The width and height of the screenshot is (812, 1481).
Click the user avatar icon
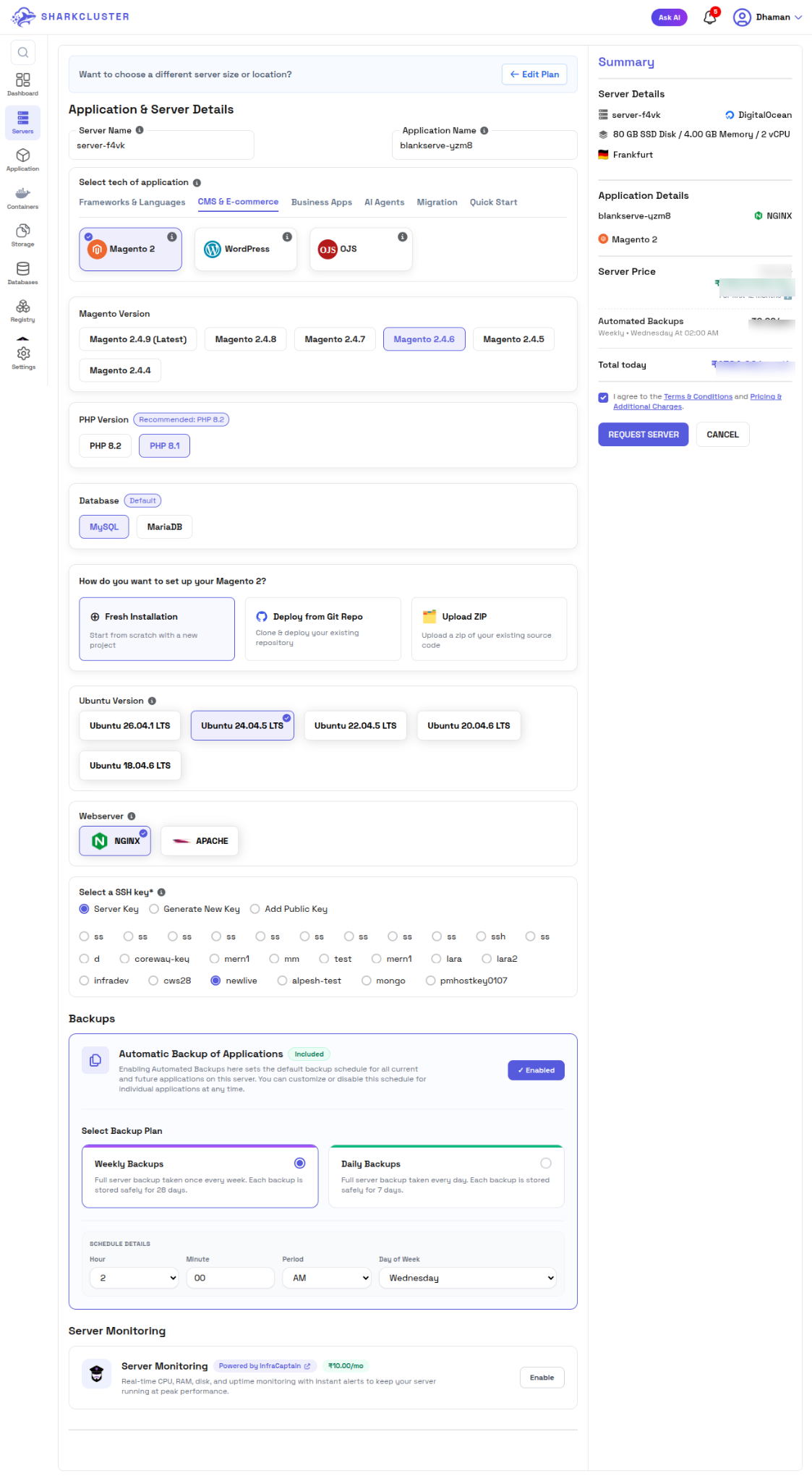[742, 17]
